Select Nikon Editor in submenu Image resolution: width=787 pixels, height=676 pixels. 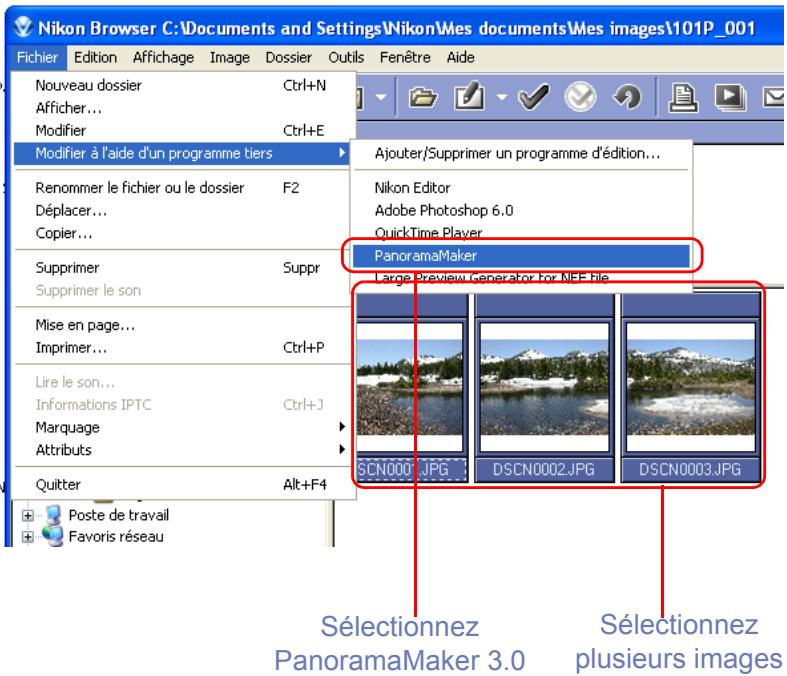(x=521, y=188)
